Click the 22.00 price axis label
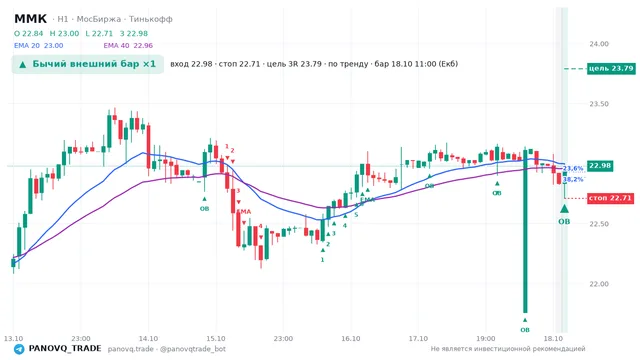This screenshot has width=640, height=360. (x=599, y=284)
